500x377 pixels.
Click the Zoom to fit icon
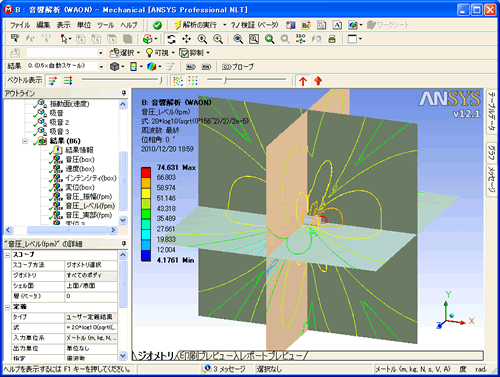click(238, 39)
